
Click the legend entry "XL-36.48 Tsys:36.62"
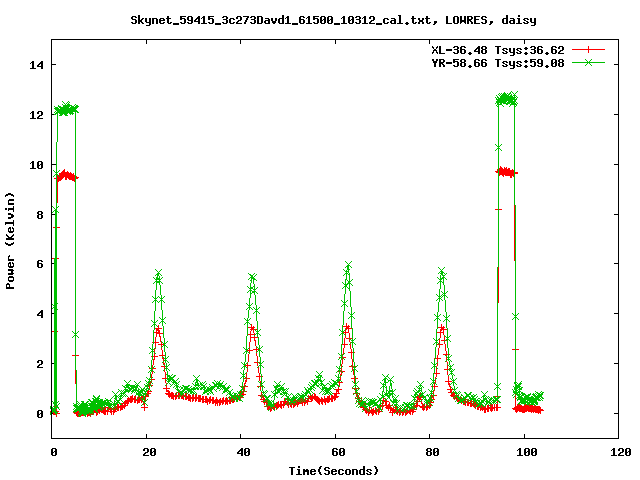point(498,50)
